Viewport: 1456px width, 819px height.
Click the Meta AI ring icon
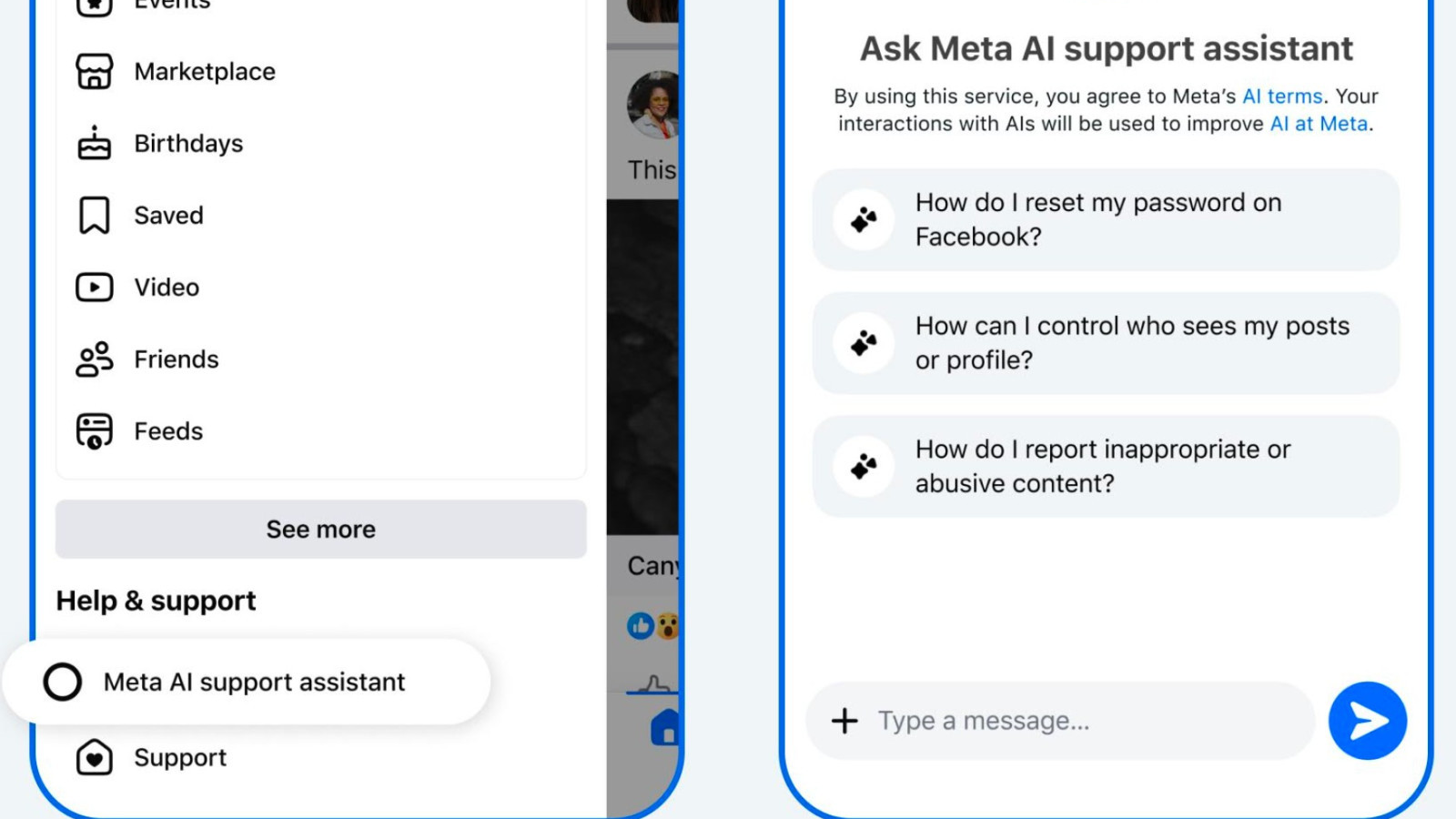point(63,682)
